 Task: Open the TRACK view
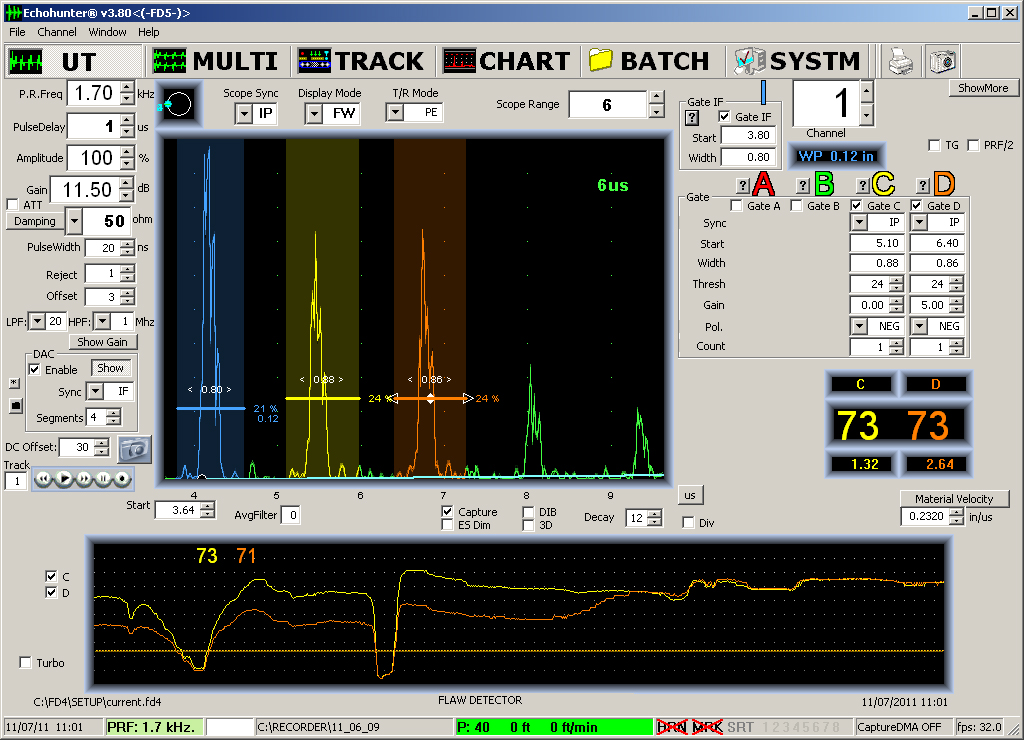tap(360, 61)
